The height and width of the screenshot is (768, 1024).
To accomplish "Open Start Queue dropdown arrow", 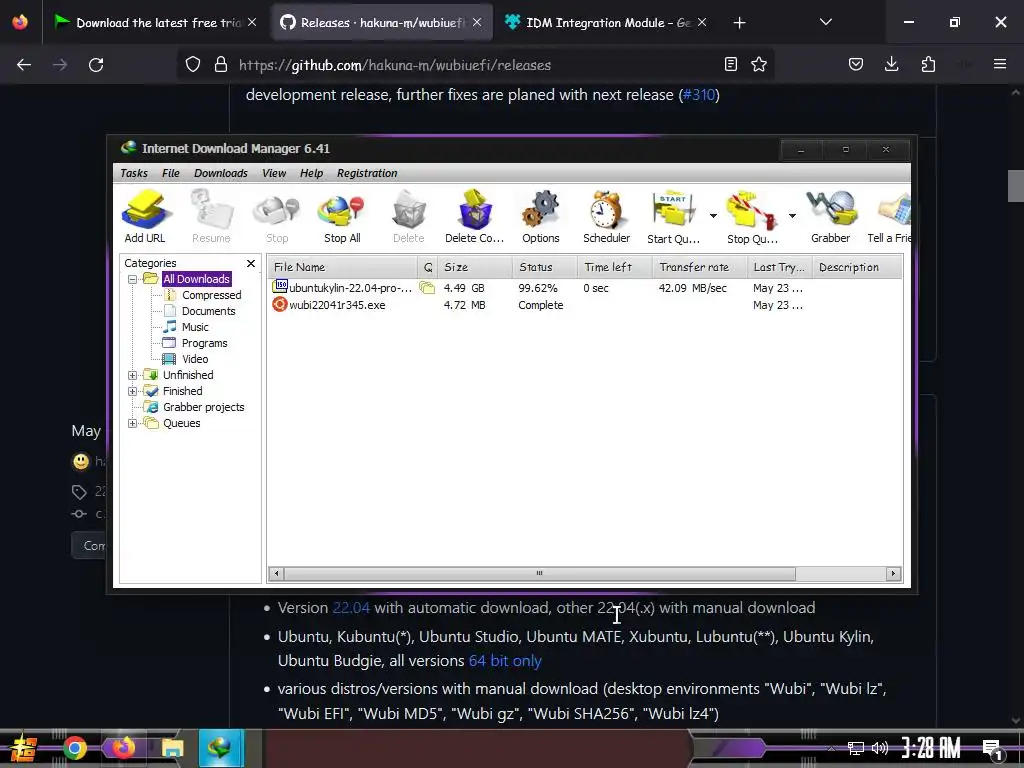I will click(713, 216).
